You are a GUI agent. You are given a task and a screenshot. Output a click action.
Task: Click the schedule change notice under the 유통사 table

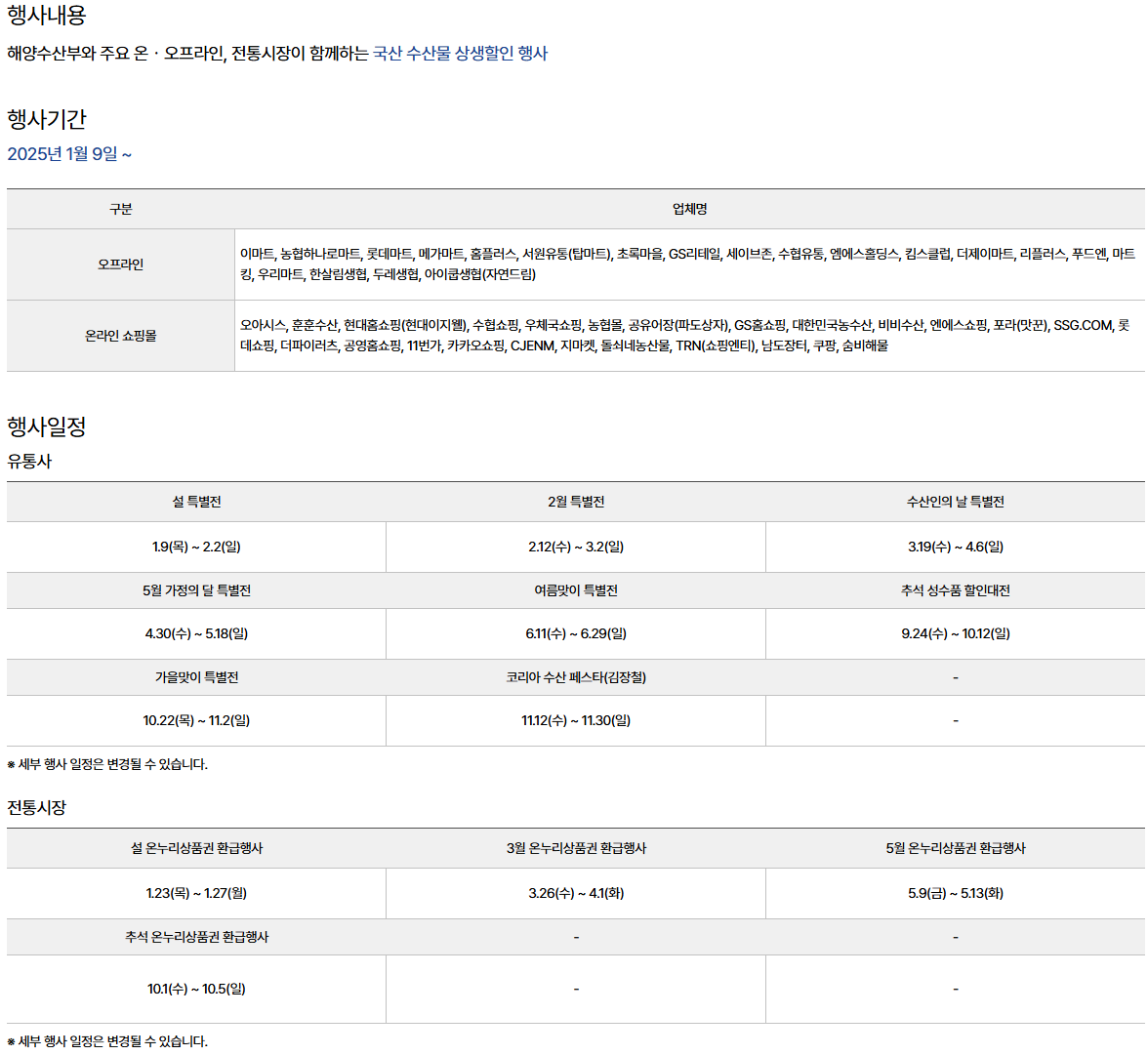tap(107, 764)
